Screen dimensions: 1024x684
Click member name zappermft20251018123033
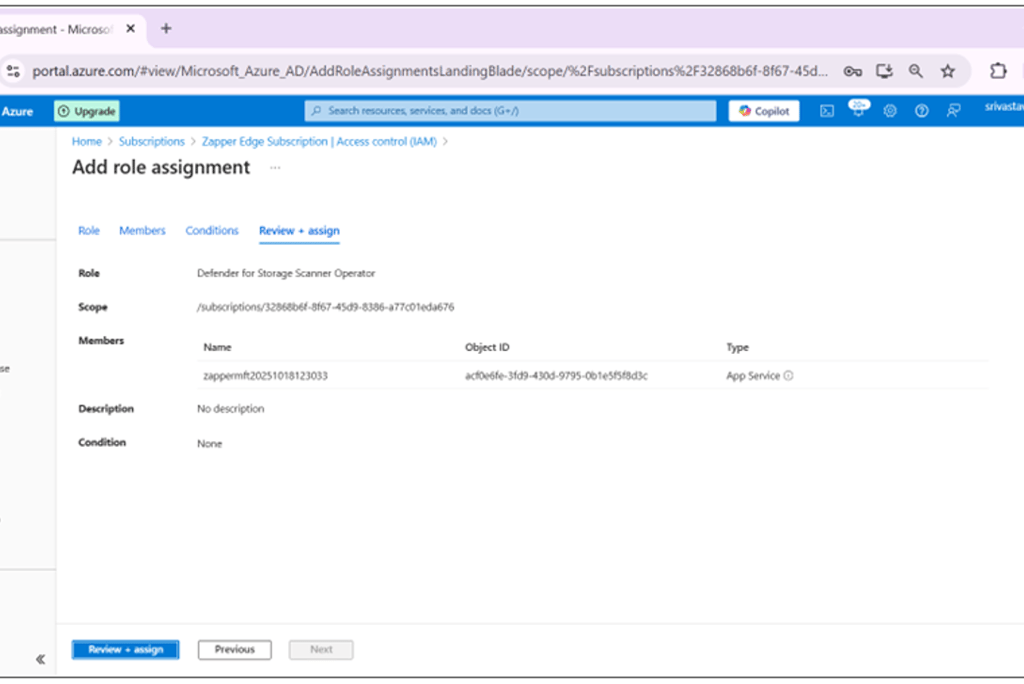click(265, 376)
